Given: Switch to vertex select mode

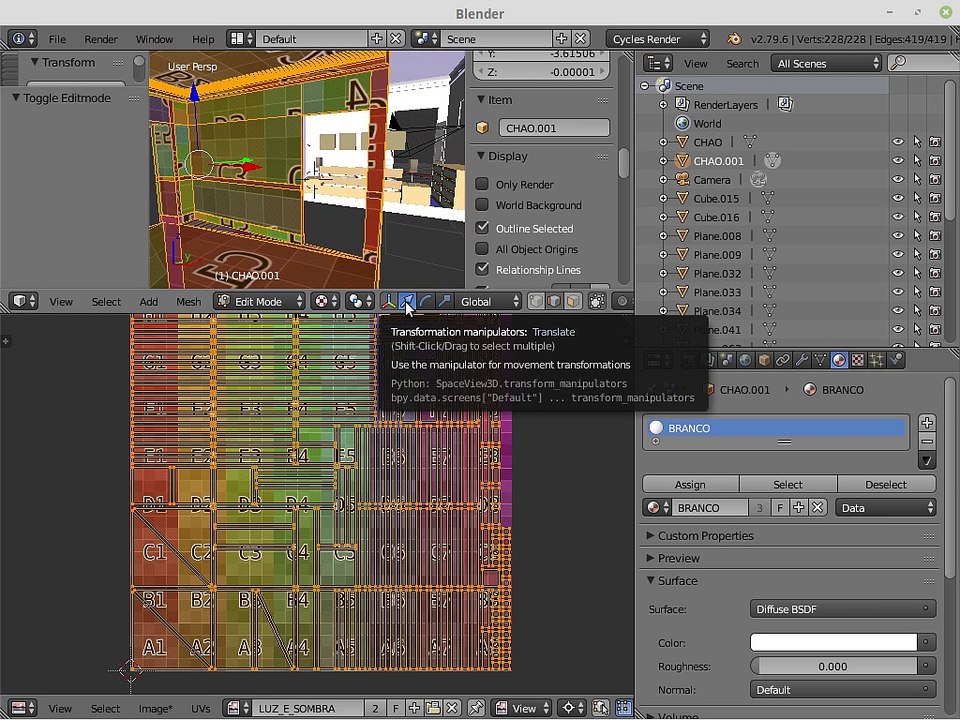Looking at the screenshot, I should pyautogui.click(x=536, y=301).
